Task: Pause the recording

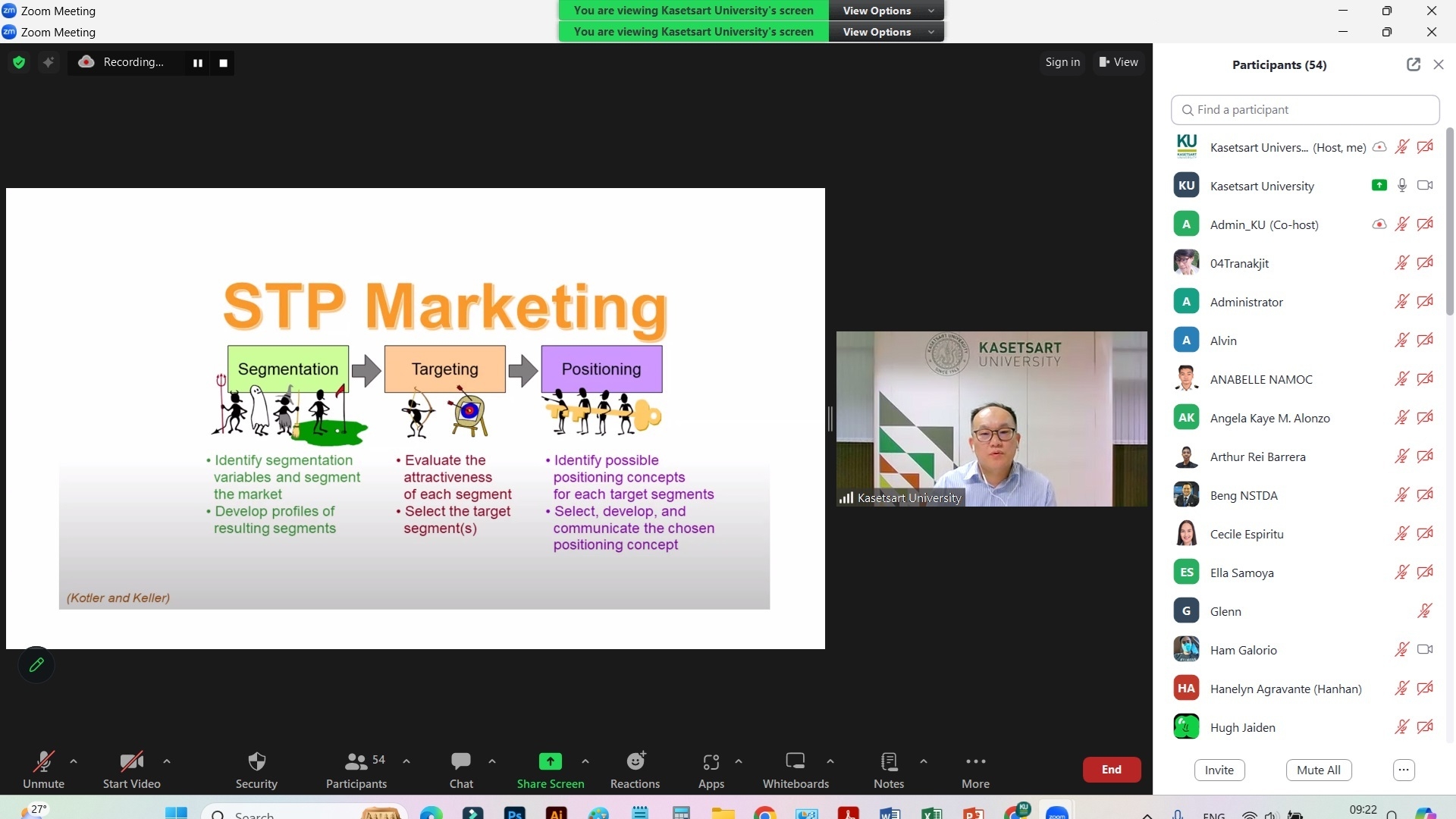Action: pyautogui.click(x=198, y=63)
